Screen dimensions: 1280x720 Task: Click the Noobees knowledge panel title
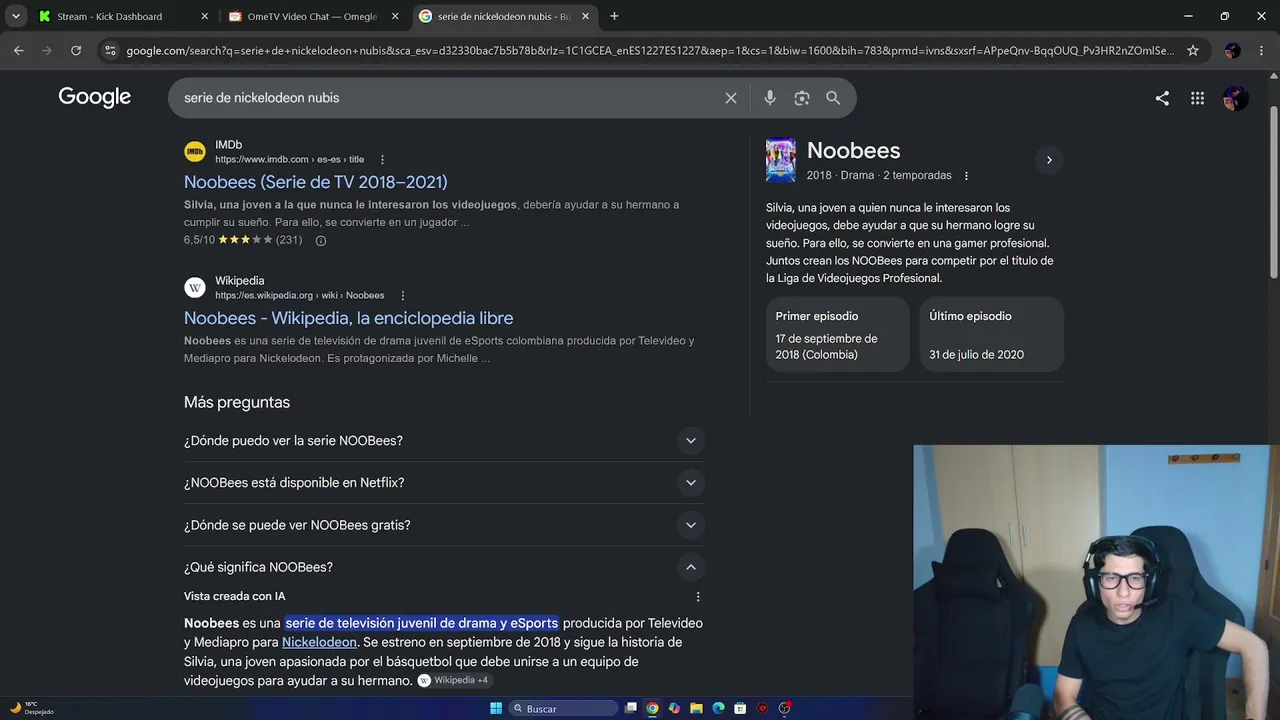854,151
